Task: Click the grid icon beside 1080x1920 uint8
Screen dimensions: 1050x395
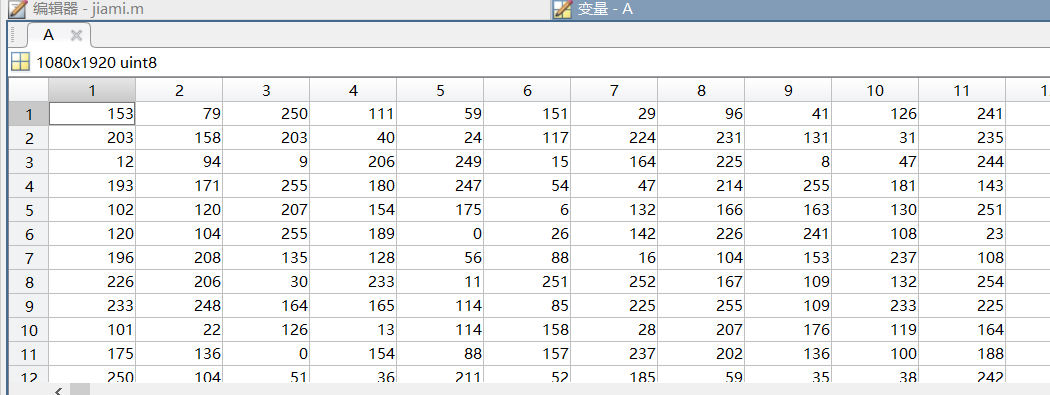Action: [21, 63]
